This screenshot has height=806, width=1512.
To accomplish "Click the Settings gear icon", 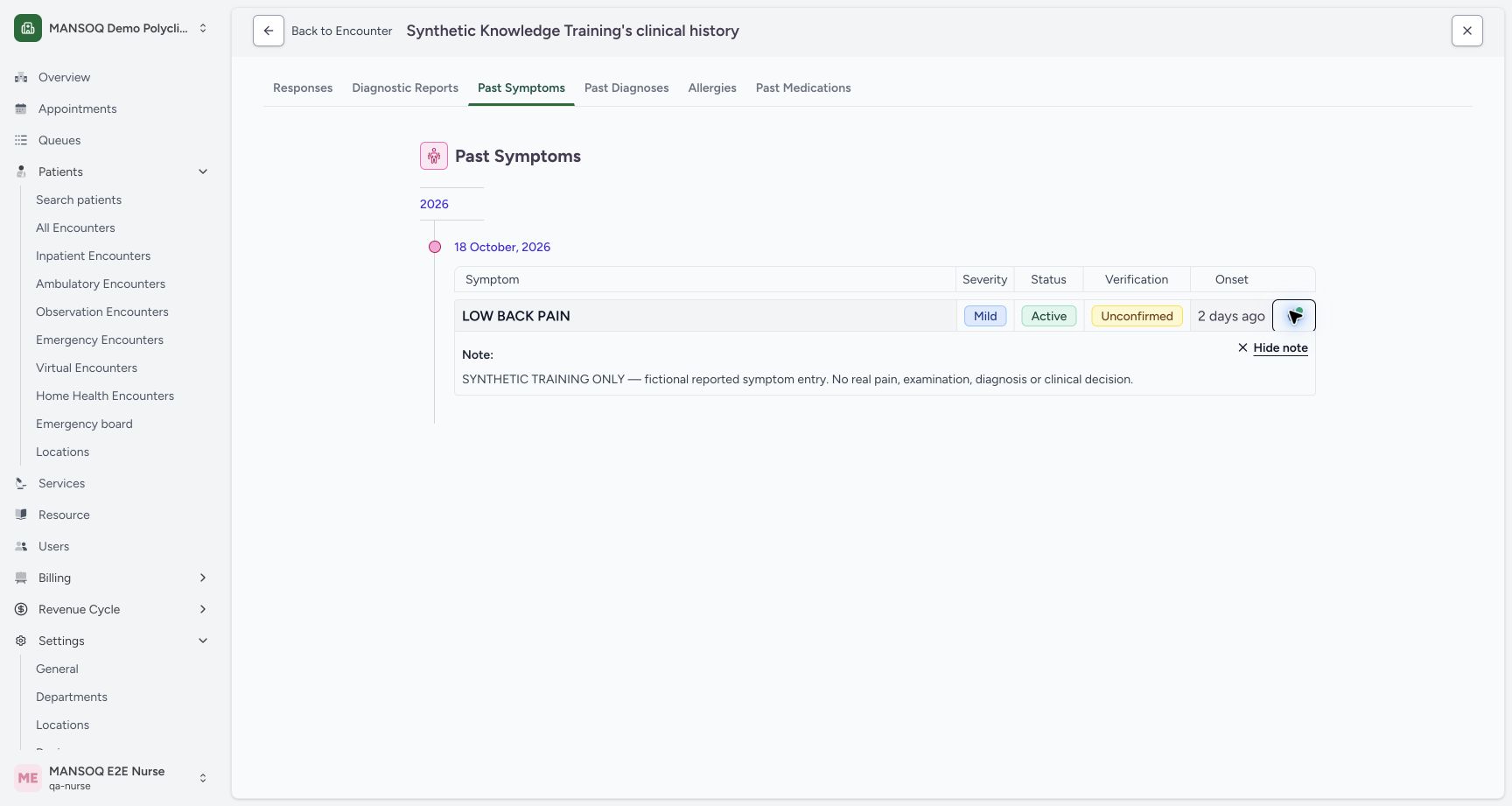I will click(x=21, y=641).
